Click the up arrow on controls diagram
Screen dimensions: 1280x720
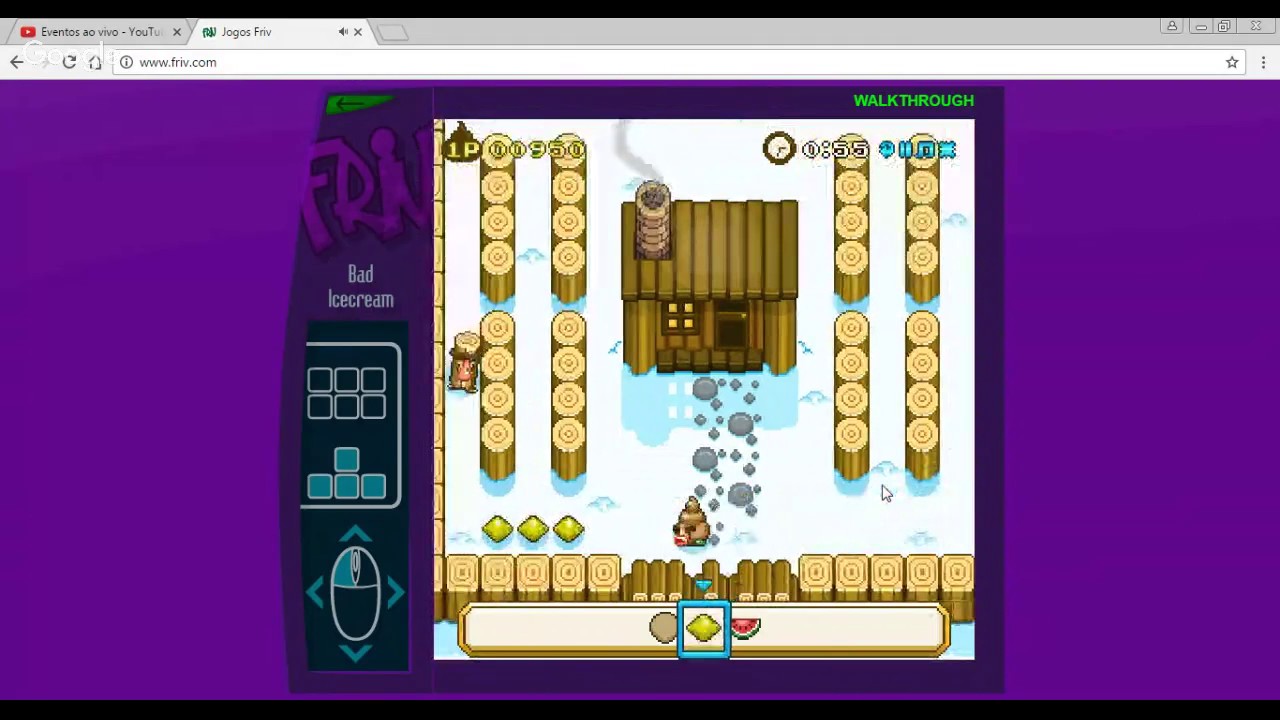point(355,532)
